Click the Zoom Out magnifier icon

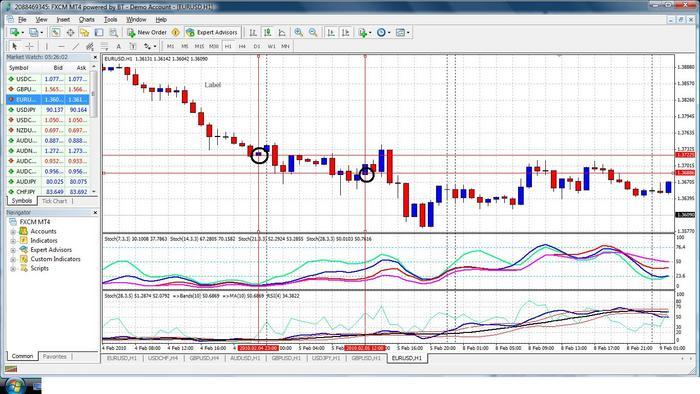tap(313, 32)
